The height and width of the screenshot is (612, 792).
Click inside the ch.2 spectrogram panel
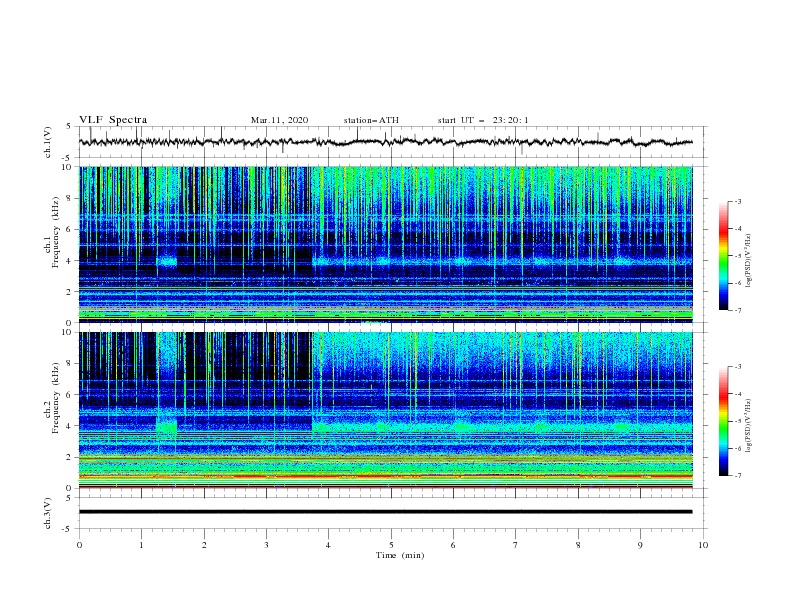click(385, 410)
